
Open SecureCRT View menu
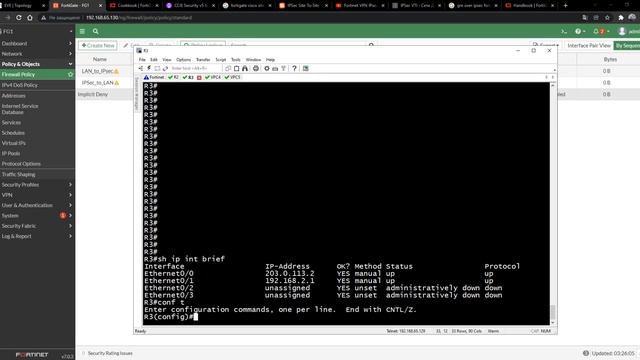pyautogui.click(x=167, y=60)
